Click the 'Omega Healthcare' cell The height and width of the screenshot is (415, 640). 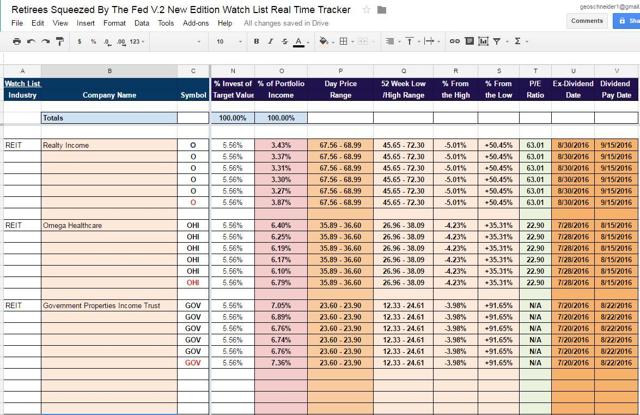[109, 225]
